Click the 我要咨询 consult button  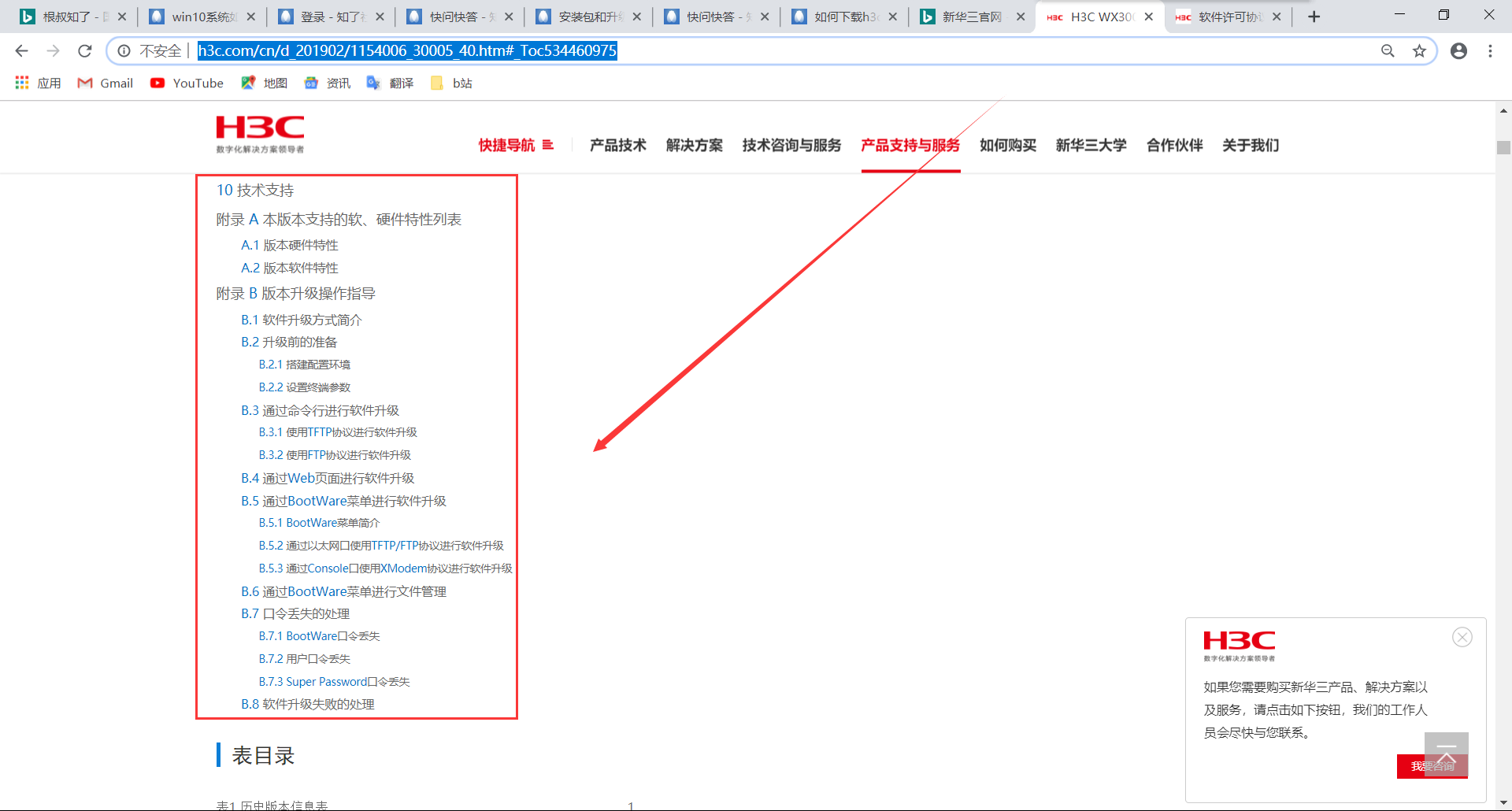pos(1432,766)
